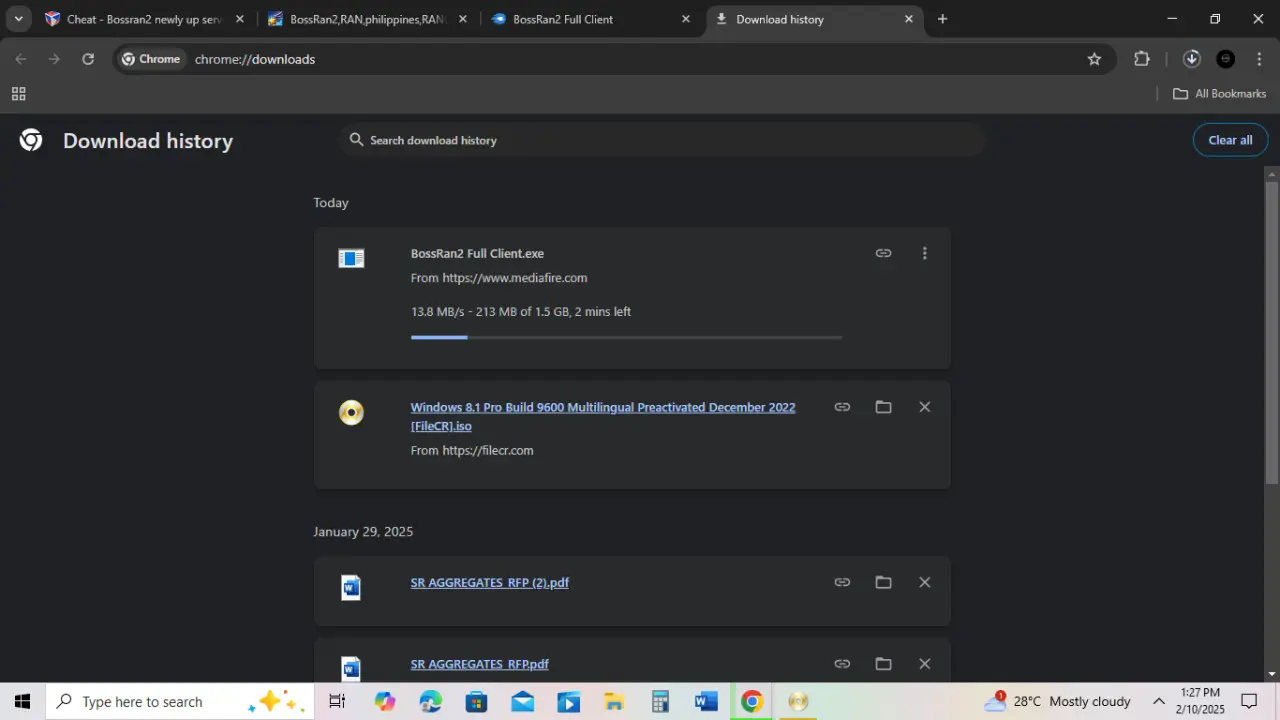
Task: Focus the Search download history field
Action: pyautogui.click(x=662, y=140)
